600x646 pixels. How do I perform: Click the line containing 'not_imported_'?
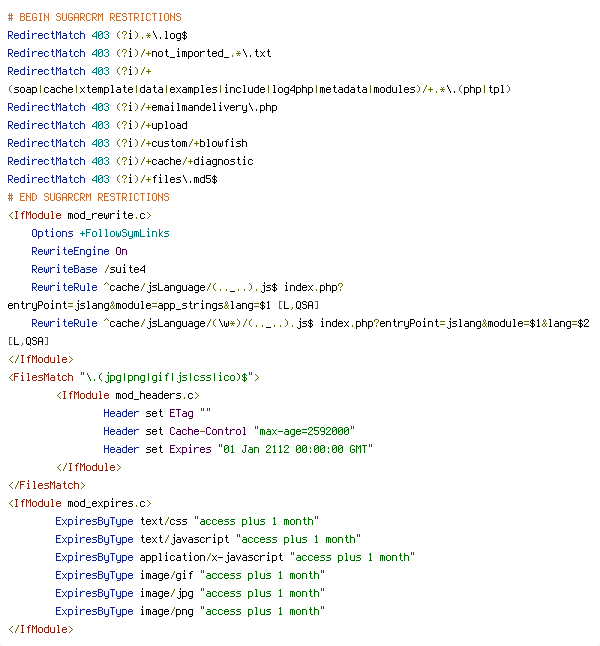(139, 54)
